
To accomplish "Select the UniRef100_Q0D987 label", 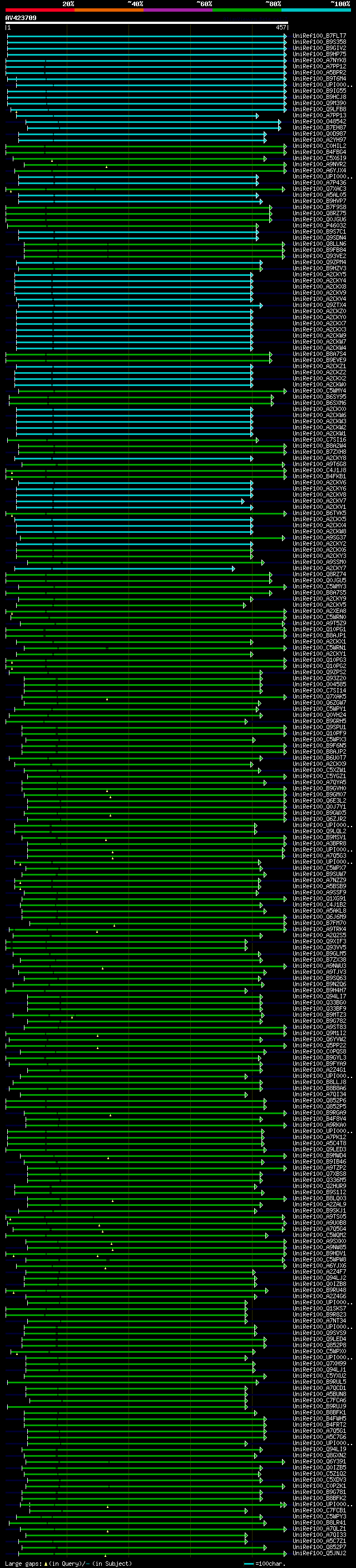I will (x=319, y=134).
